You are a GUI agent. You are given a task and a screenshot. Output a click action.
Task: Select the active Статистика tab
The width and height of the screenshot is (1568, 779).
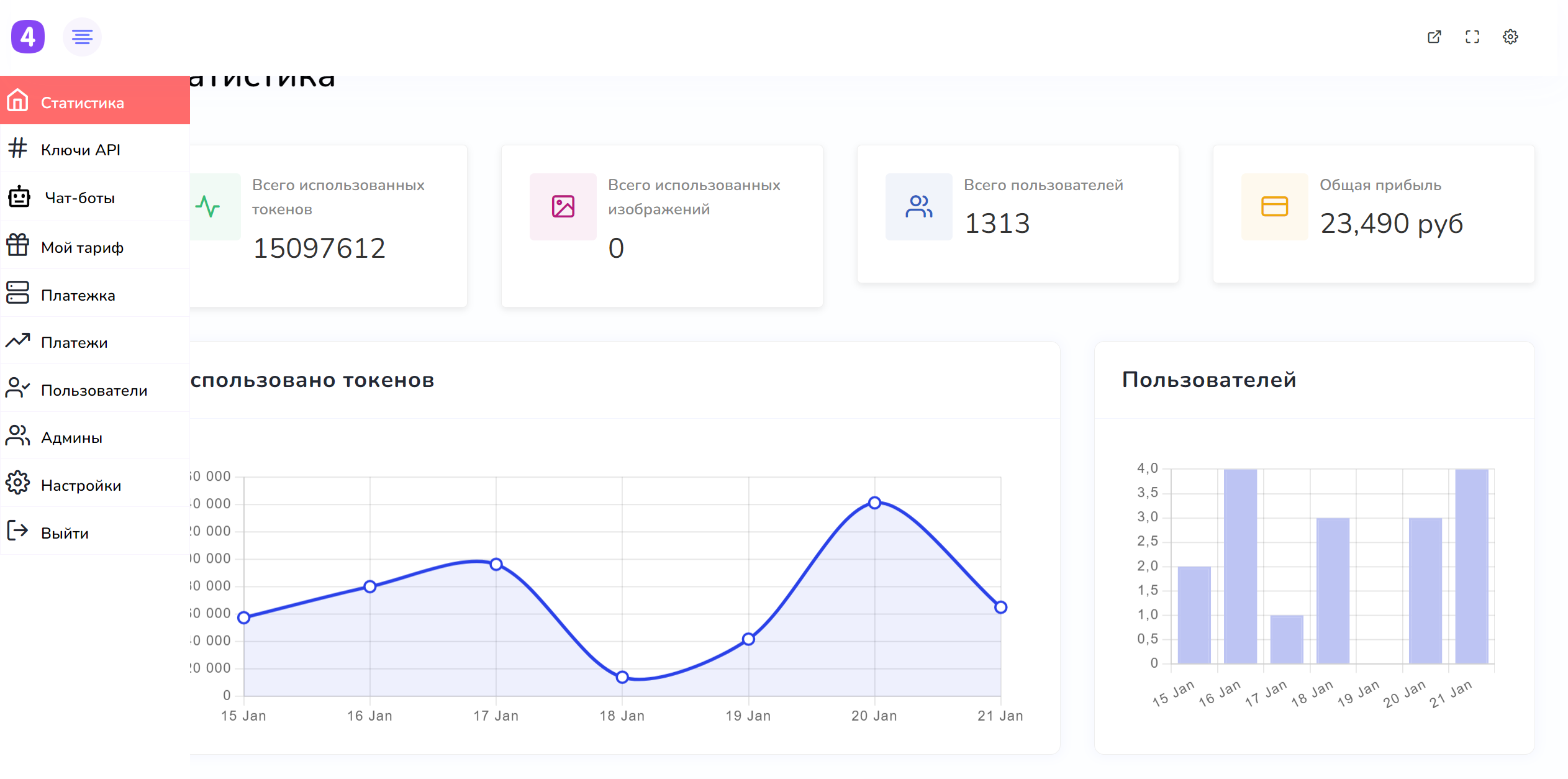[83, 102]
